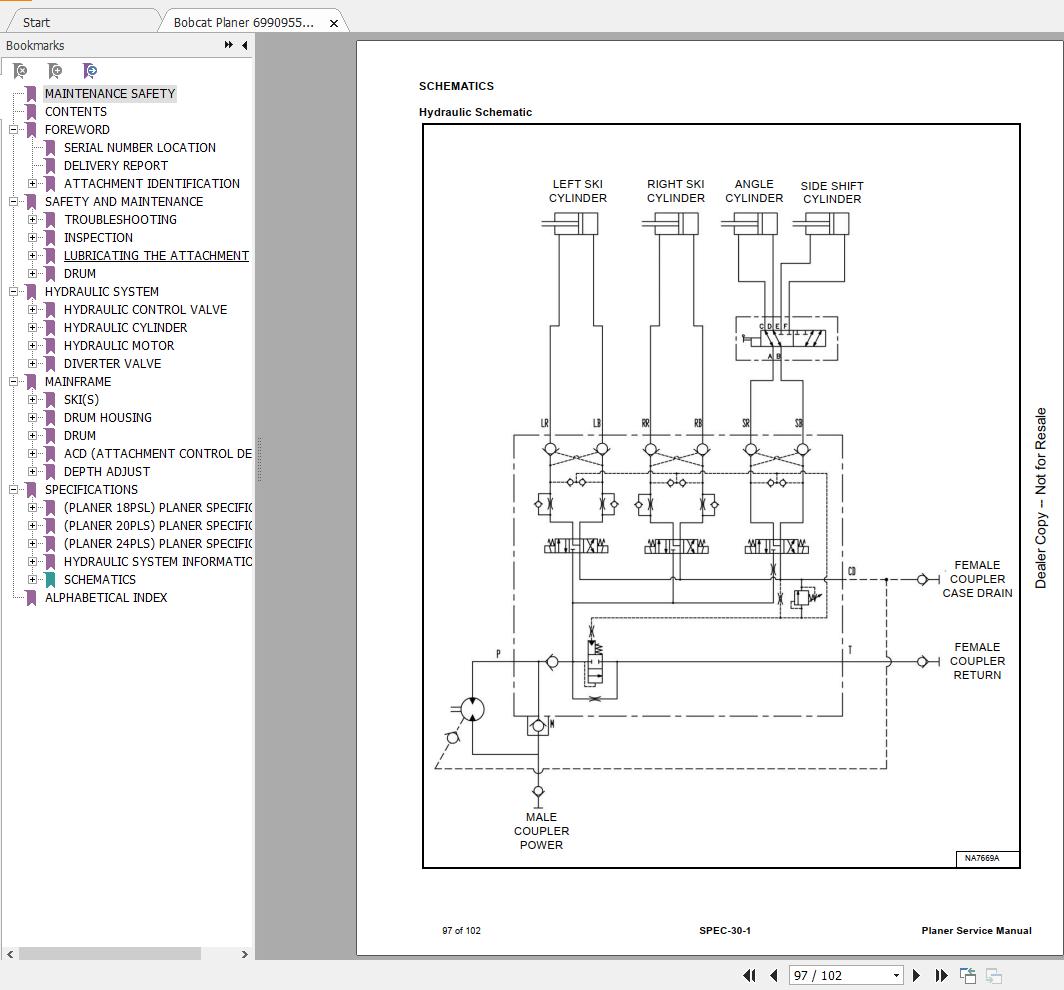Screen dimensions: 1064x990
Task: Open the LUBRICATING THE ATTACHMENT bookmark
Action: pyautogui.click(x=156, y=256)
